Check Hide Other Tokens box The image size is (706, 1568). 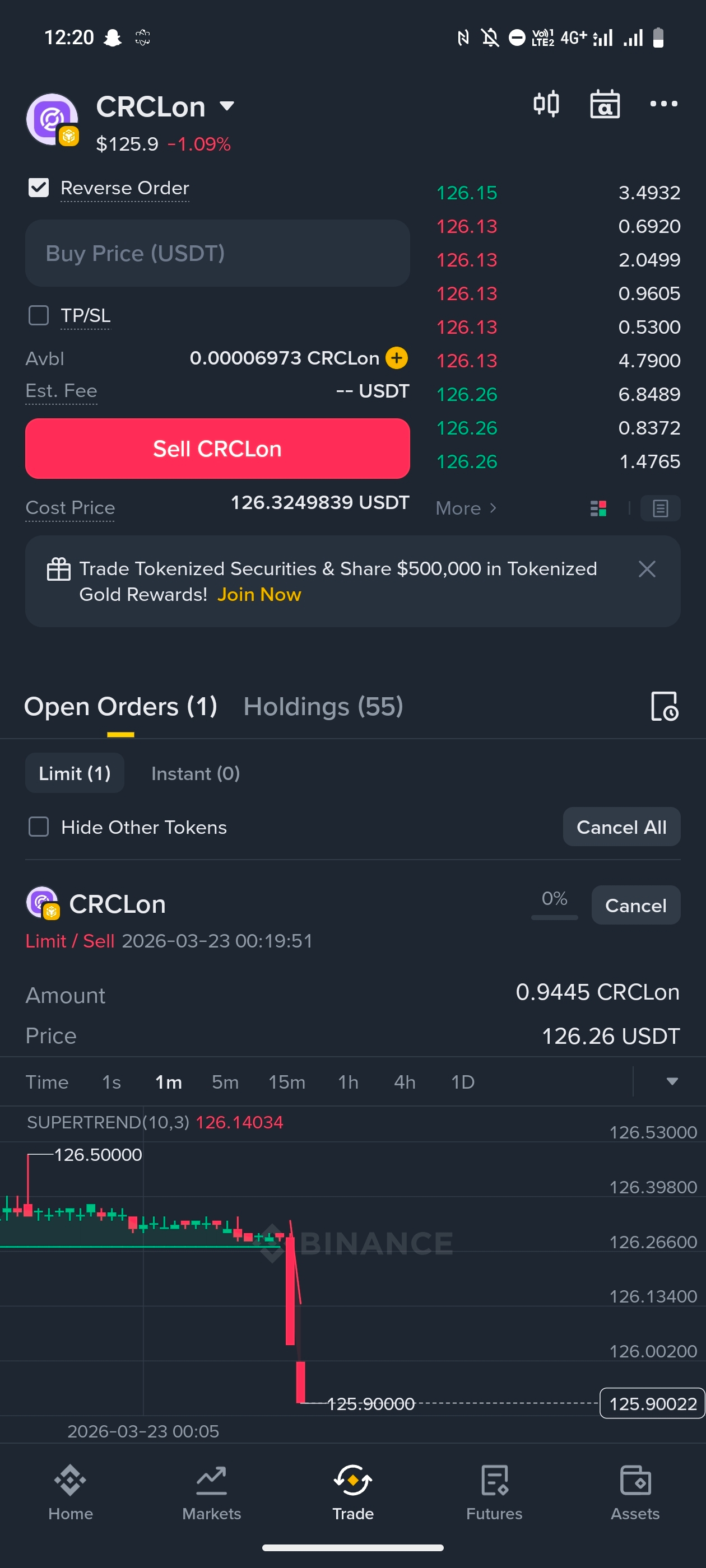click(39, 827)
